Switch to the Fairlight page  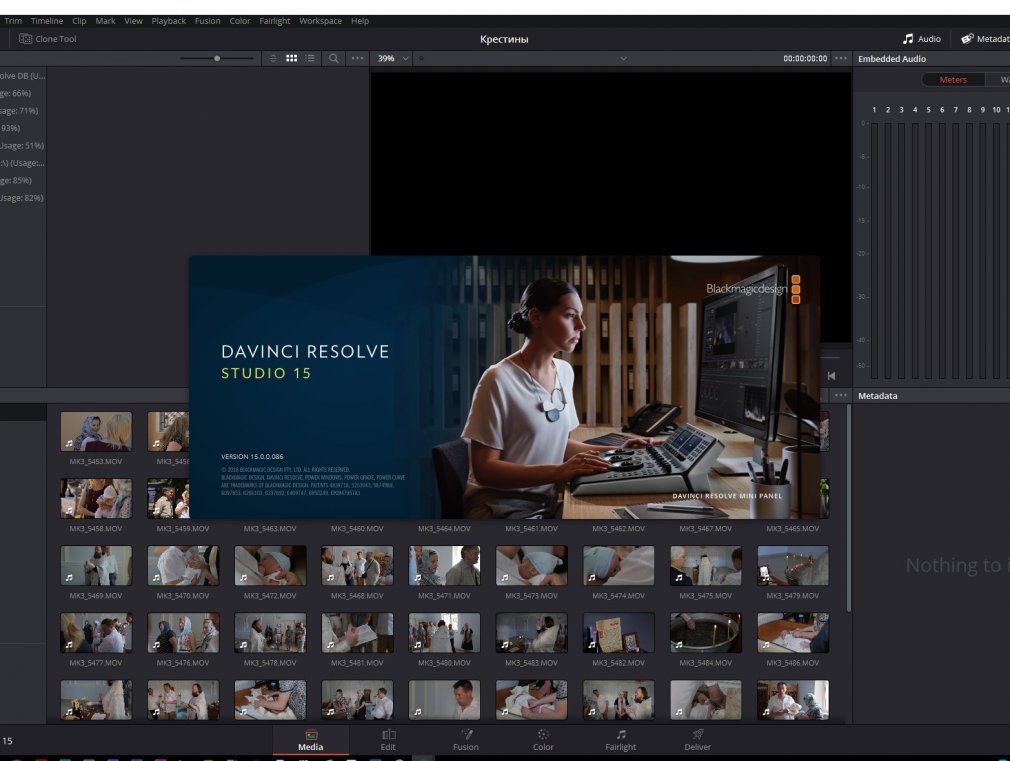(x=620, y=740)
